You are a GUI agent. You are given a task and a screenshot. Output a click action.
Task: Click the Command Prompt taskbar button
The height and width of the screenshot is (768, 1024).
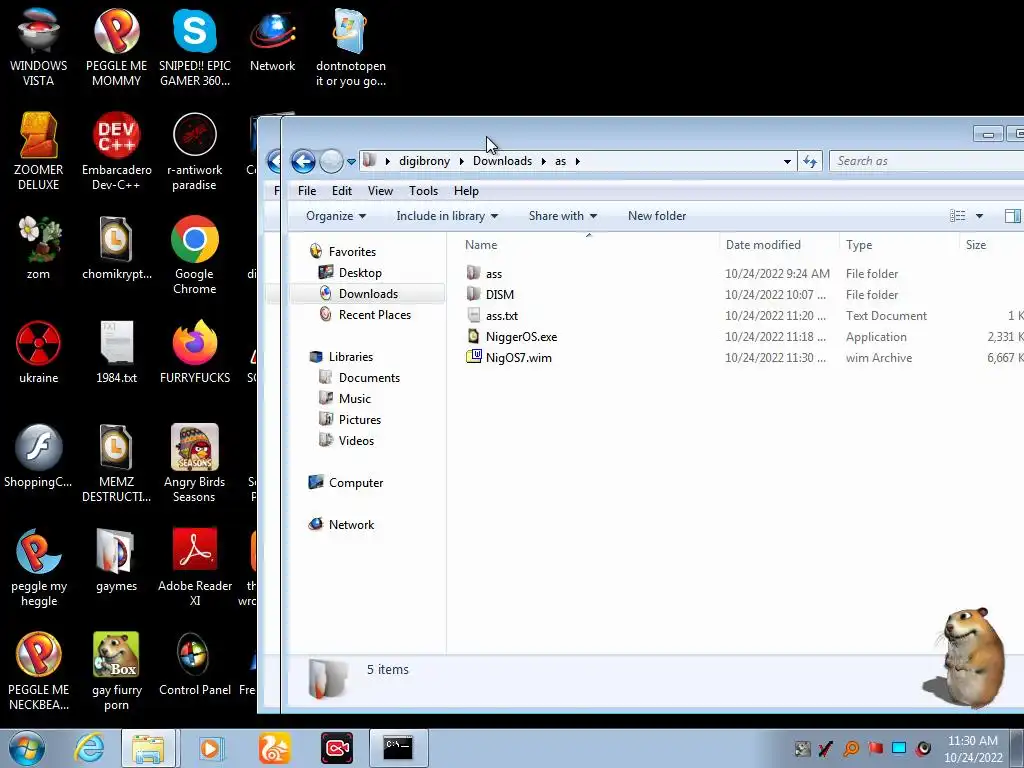[x=398, y=748]
